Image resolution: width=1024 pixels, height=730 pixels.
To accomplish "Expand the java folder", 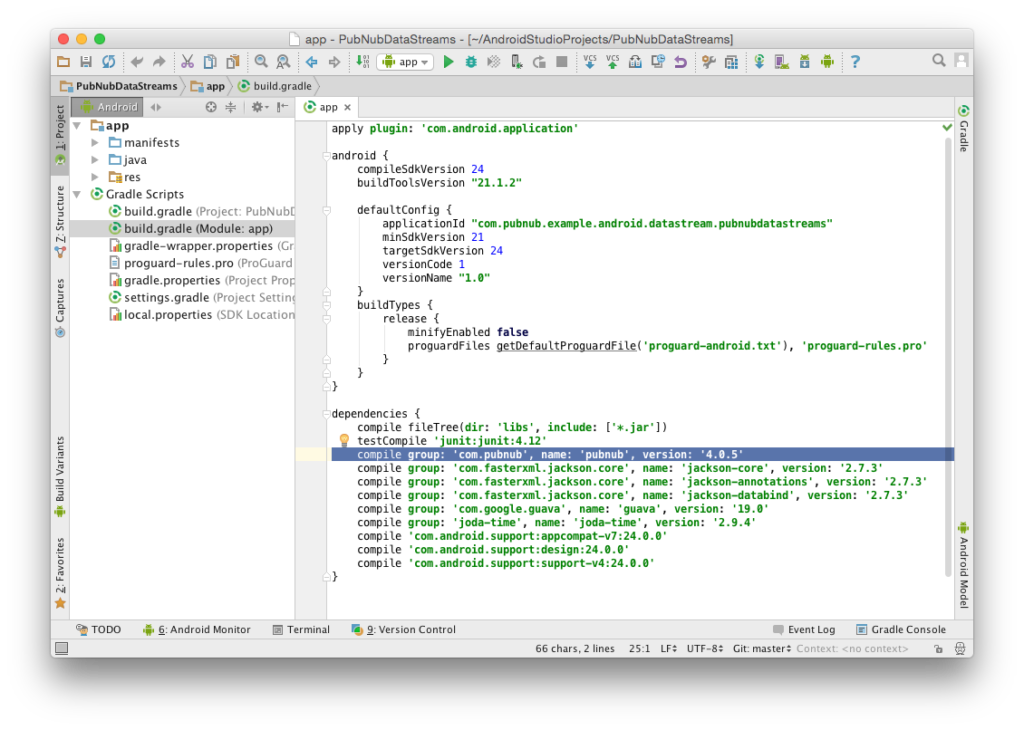I will tap(95, 160).
